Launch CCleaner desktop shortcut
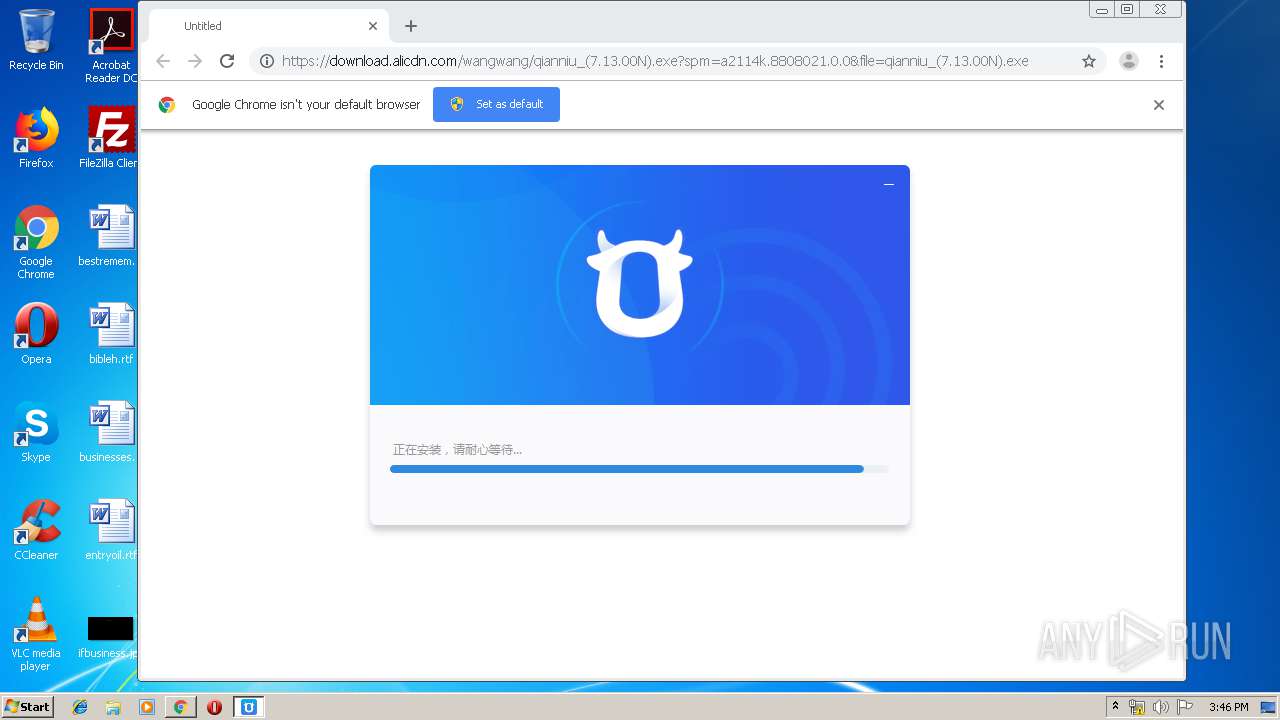 click(36, 530)
